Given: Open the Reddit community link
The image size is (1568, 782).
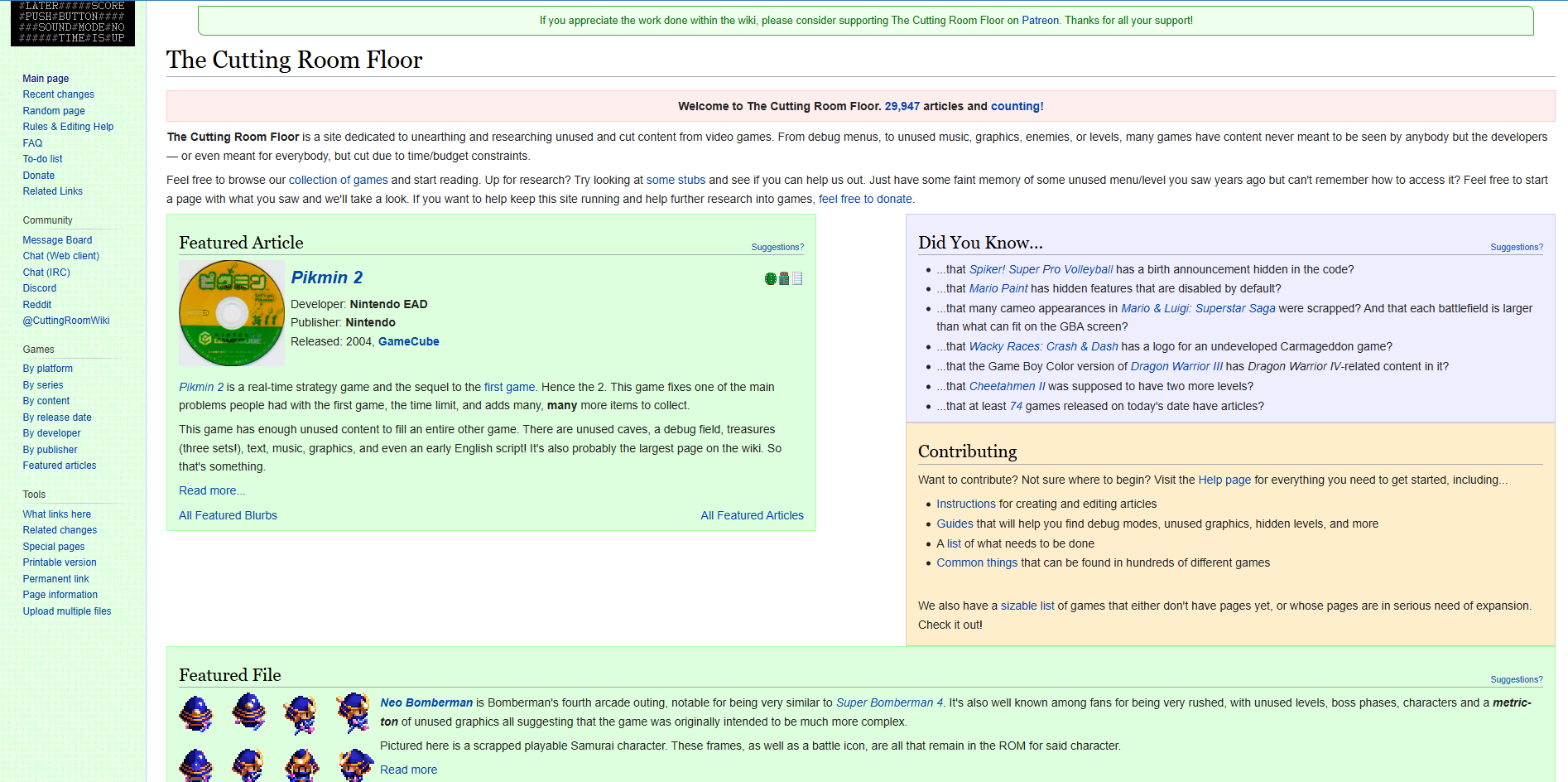Looking at the screenshot, I should click(37, 305).
